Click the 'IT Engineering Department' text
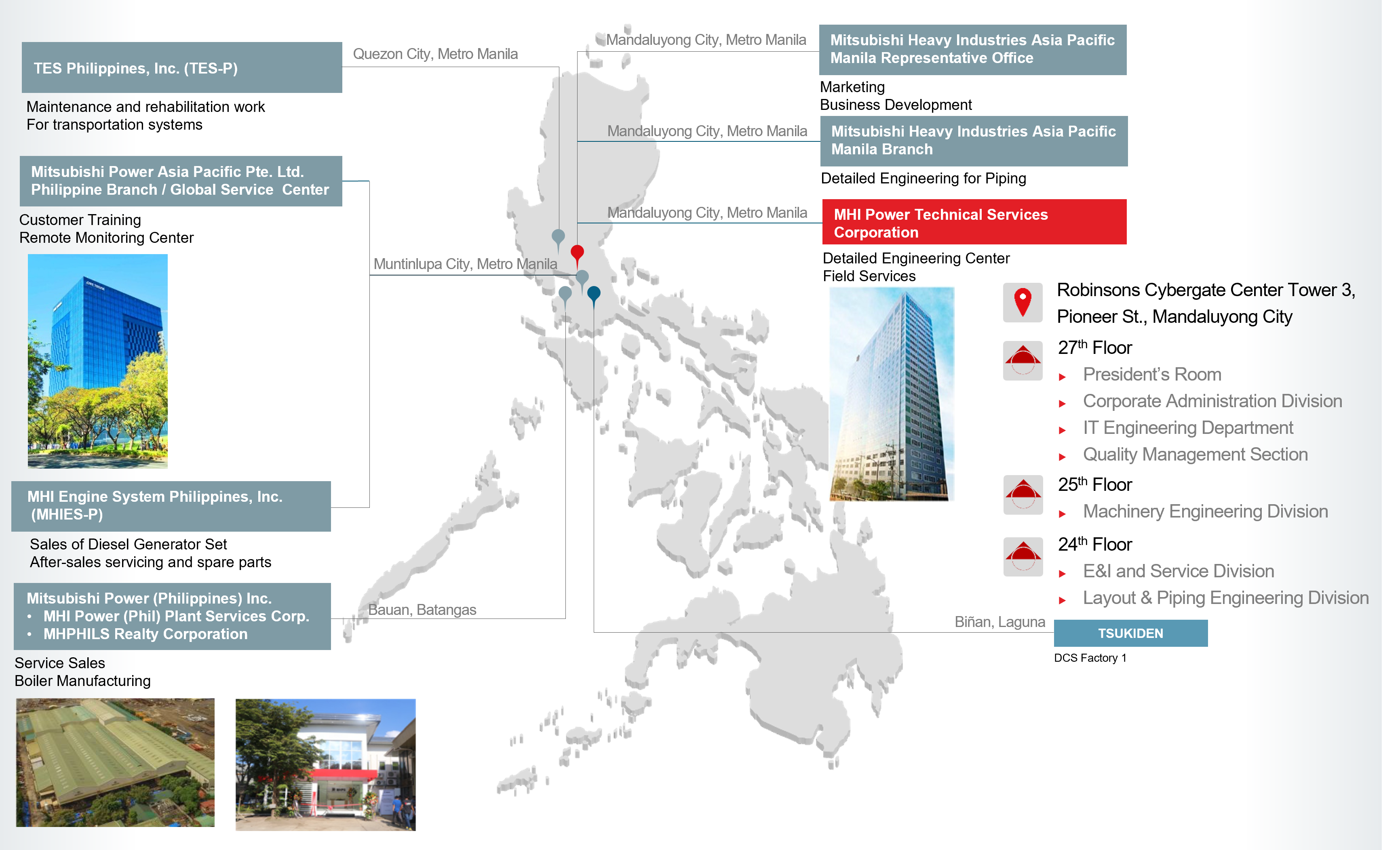This screenshot has height=850, width=1400. (1188, 428)
